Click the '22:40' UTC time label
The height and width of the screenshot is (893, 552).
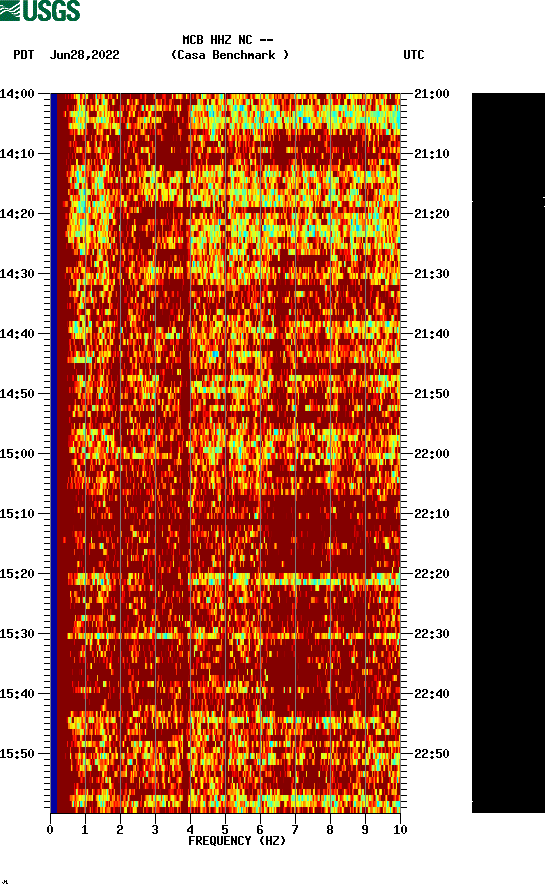click(432, 694)
